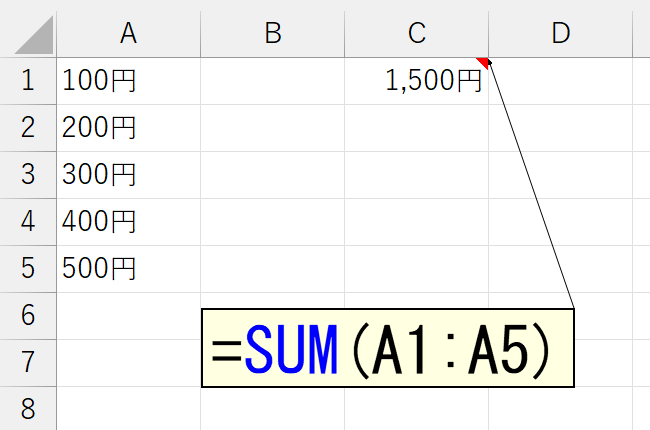650x430 pixels.
Task: Select column C header
Action: (417, 34)
